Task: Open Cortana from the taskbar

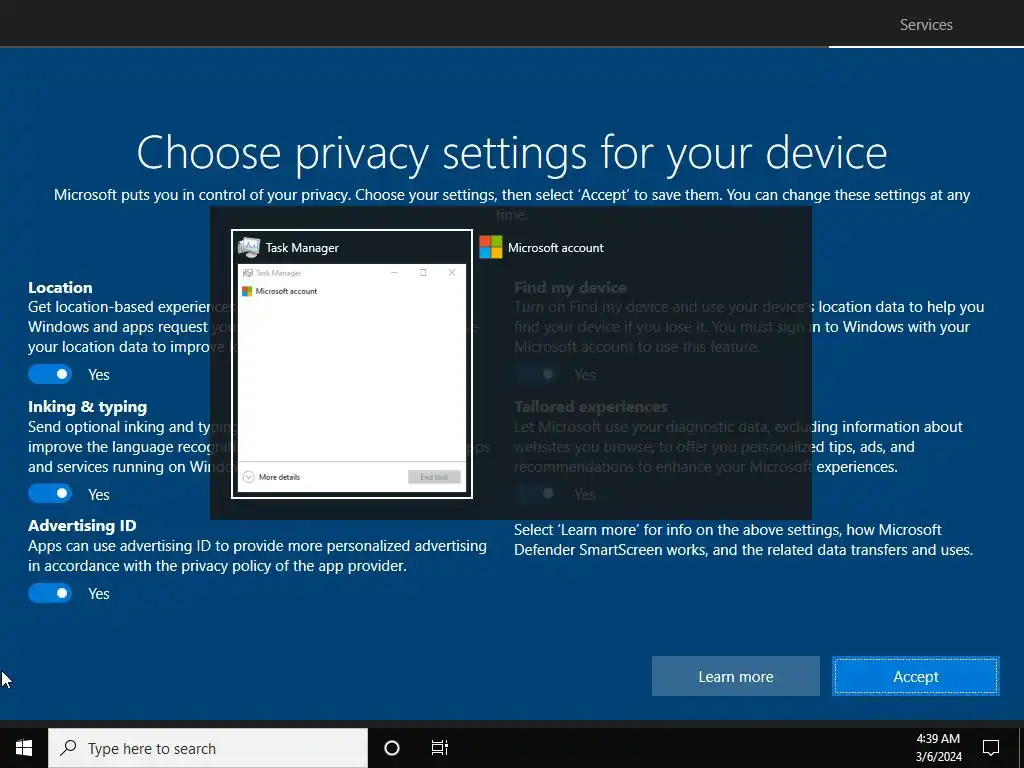Action: coord(392,748)
